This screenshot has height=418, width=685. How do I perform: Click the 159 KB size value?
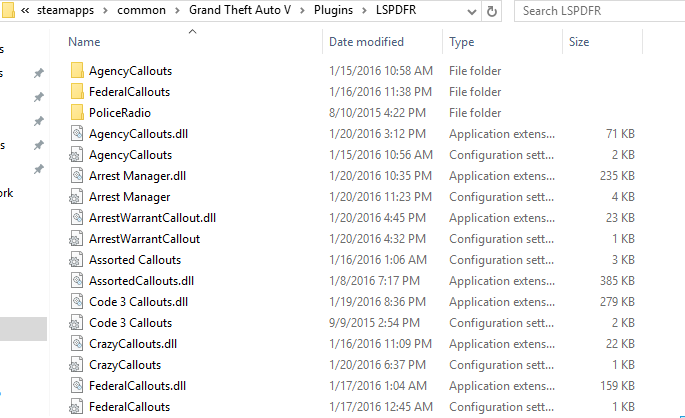coord(617,386)
